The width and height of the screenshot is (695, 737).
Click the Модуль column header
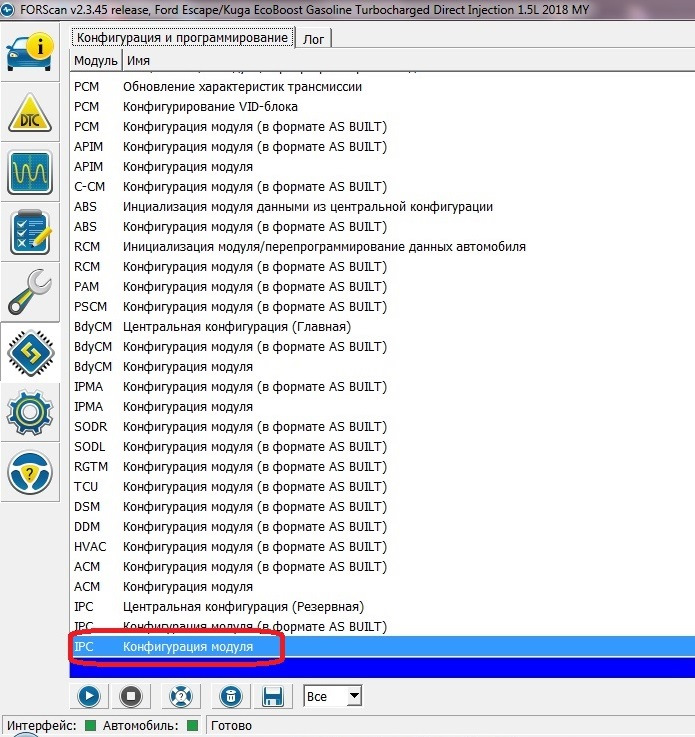point(96,61)
